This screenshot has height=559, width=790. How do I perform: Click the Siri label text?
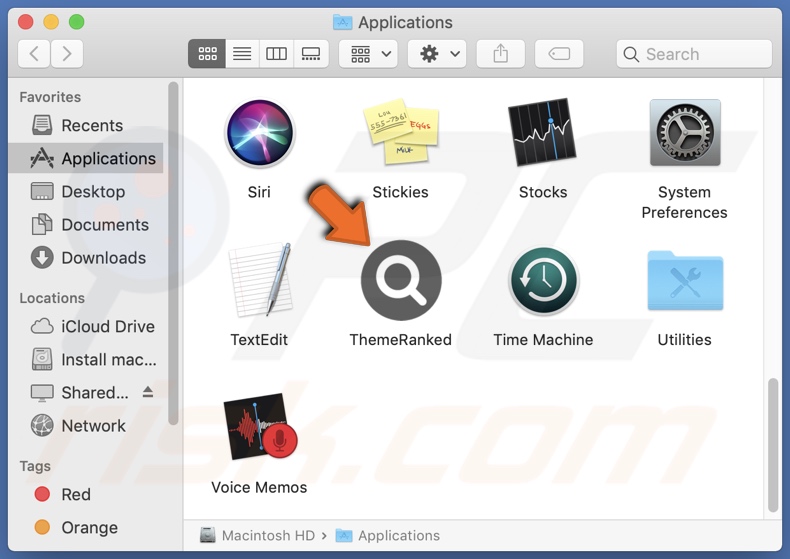tap(259, 192)
